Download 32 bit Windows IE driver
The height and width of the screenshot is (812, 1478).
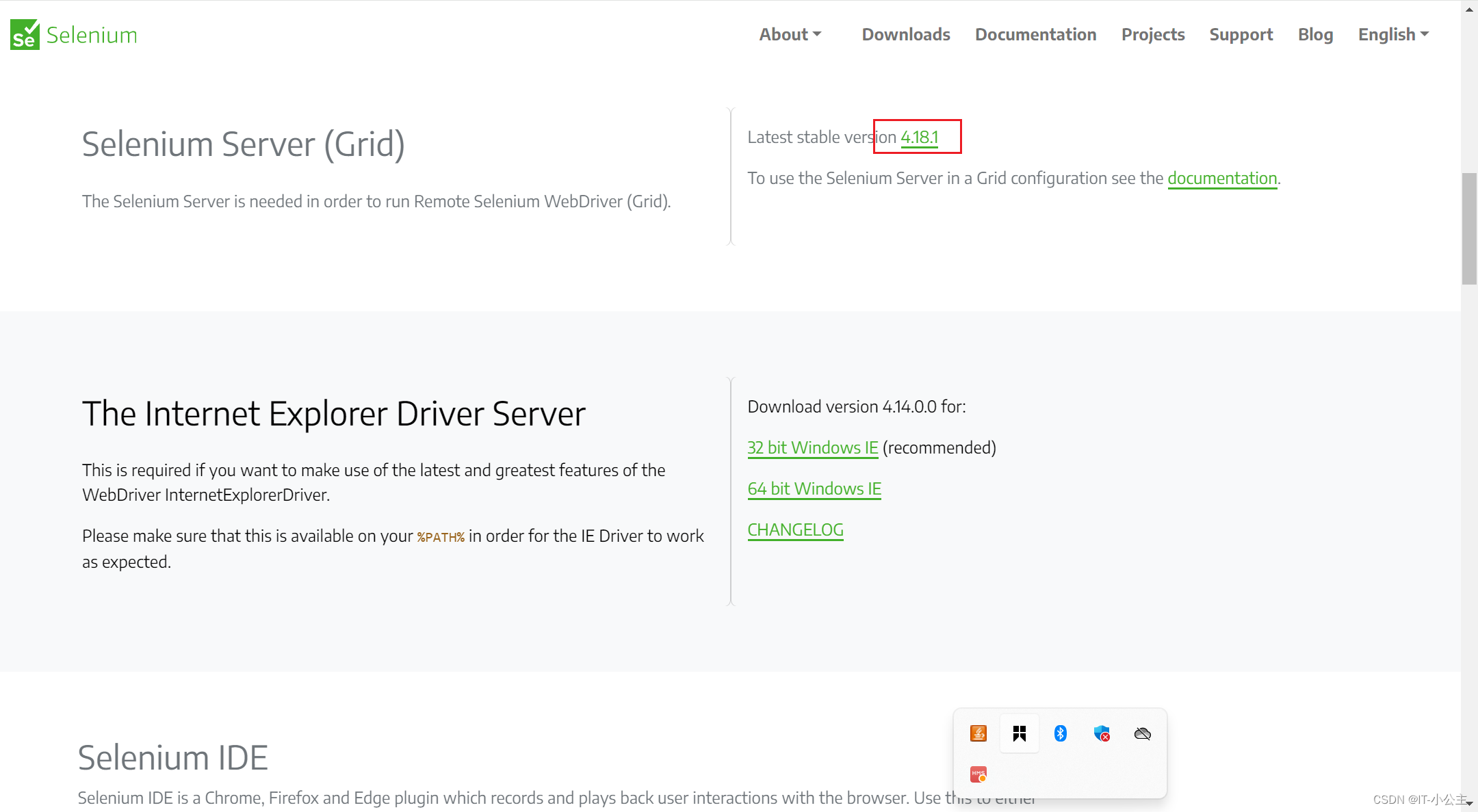[x=813, y=448]
